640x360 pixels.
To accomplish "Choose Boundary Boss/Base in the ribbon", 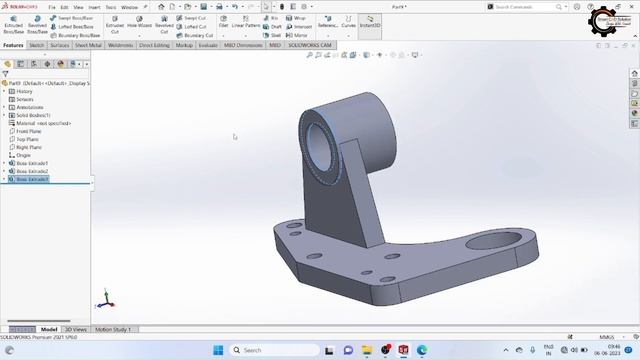I will 75,36.
